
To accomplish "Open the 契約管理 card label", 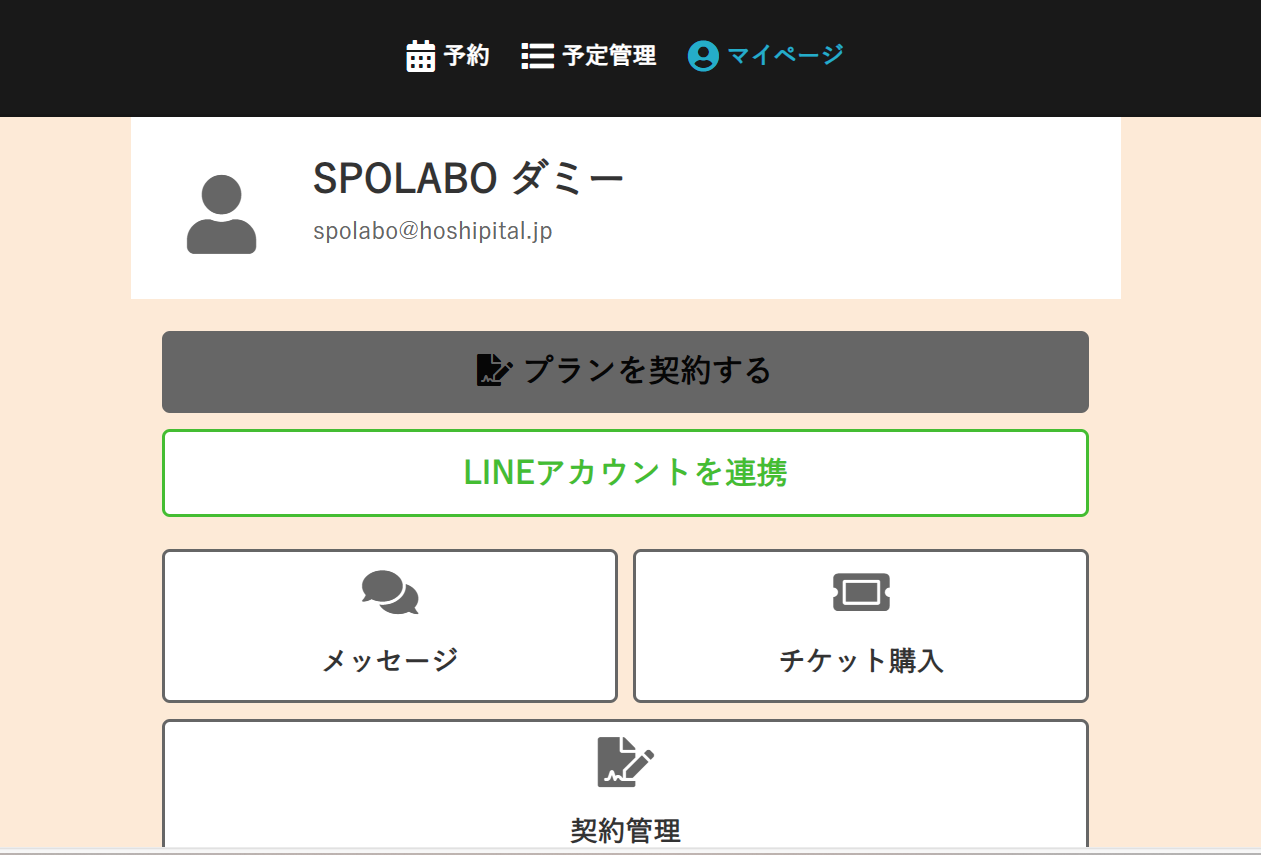I will click(626, 830).
